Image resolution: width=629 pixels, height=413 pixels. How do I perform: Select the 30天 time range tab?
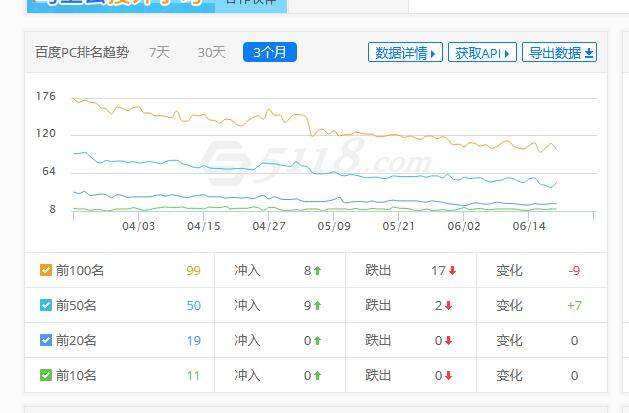211,53
